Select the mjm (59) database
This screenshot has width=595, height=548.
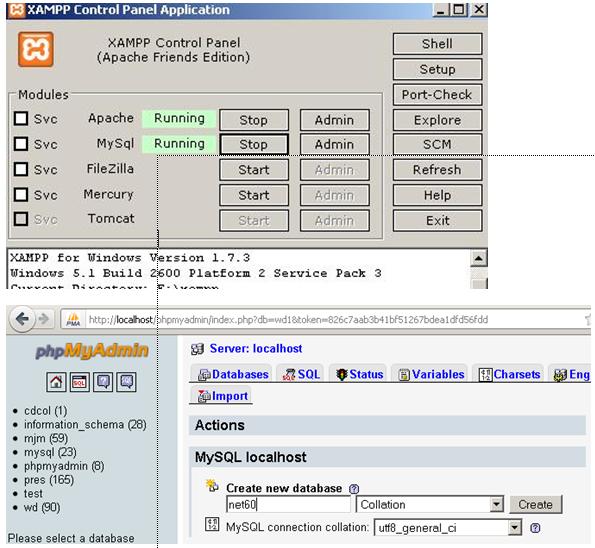(x=46, y=438)
